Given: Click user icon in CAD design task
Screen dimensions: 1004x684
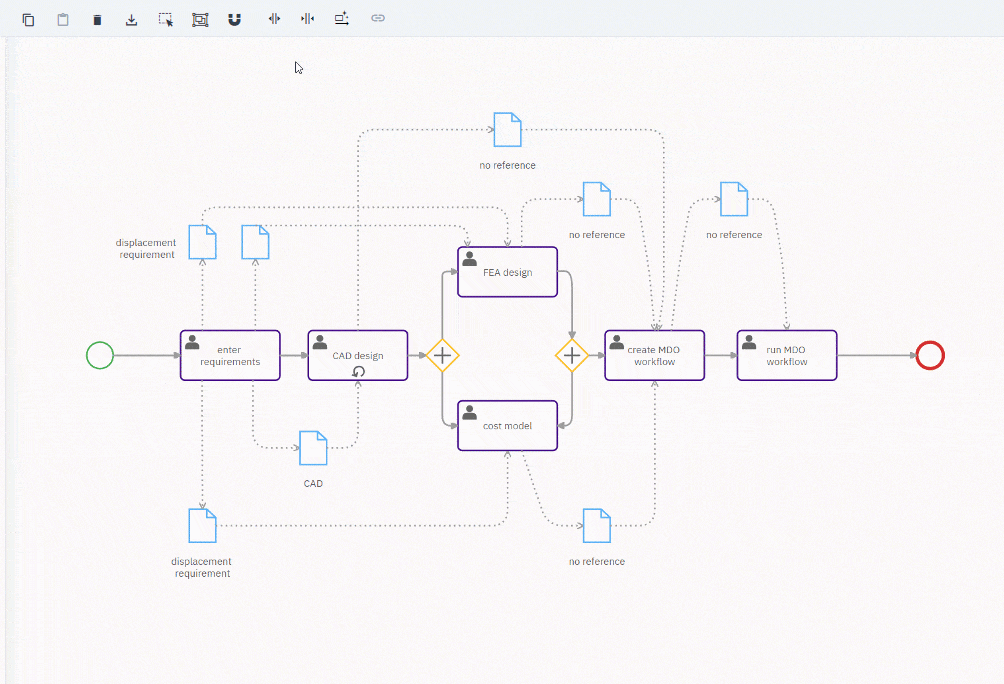Looking at the screenshot, I should point(320,343).
